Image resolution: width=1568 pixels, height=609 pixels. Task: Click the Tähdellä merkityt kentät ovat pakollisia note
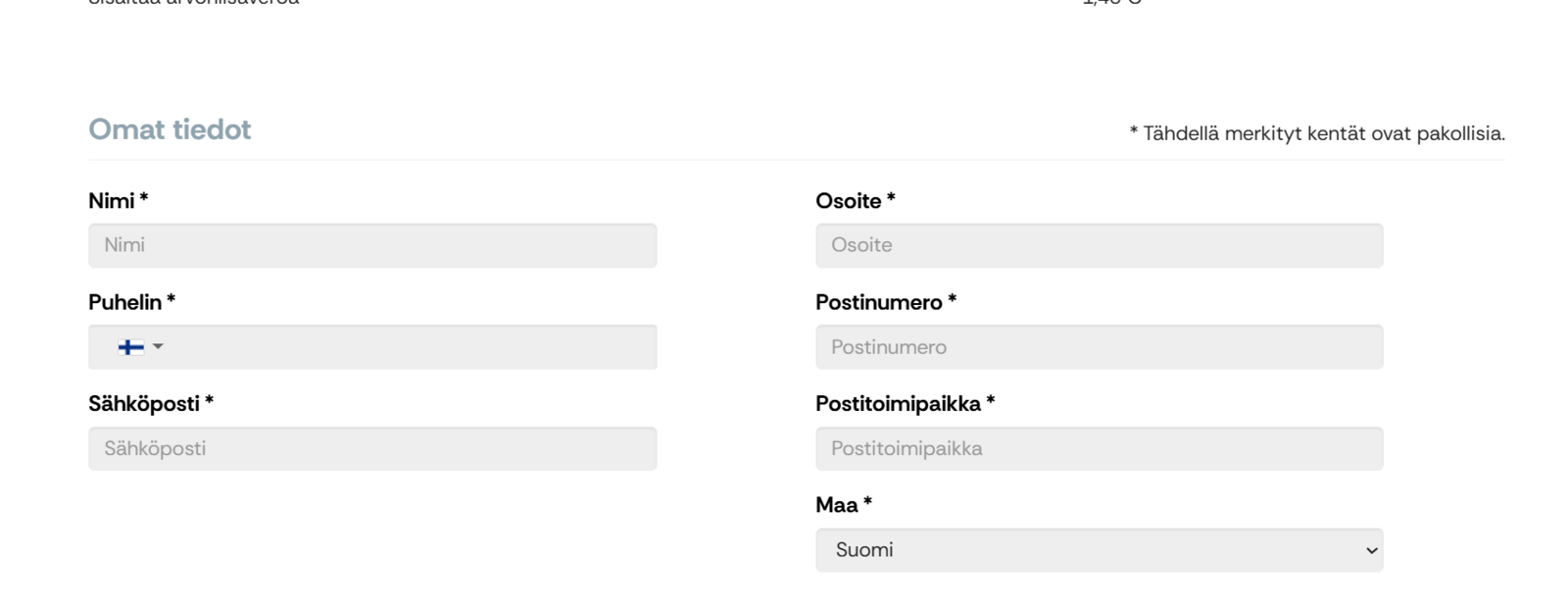pyautogui.click(x=1317, y=133)
